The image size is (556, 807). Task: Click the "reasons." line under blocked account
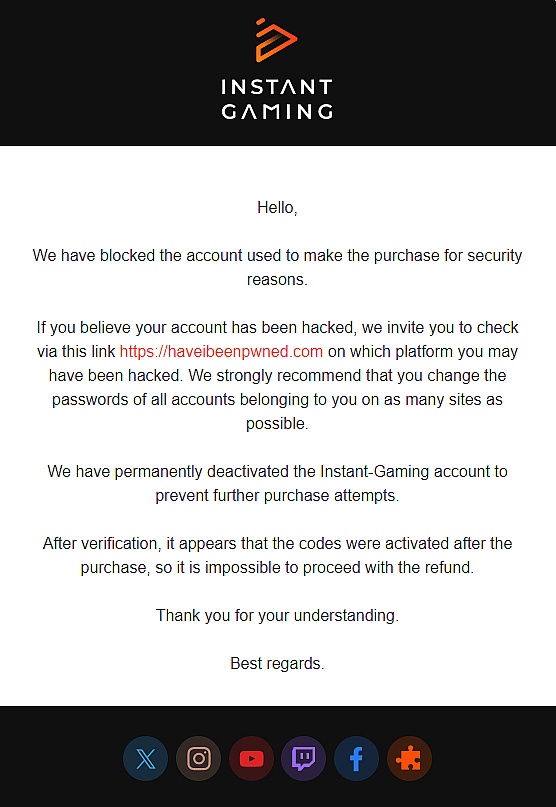(277, 279)
